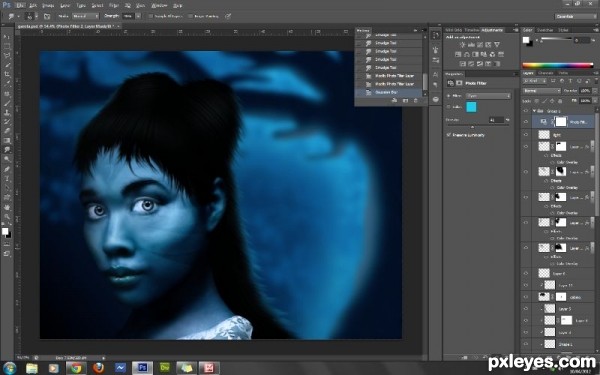Open the Window menu
This screenshot has height=375, width=600.
pyautogui.click(x=159, y=5)
